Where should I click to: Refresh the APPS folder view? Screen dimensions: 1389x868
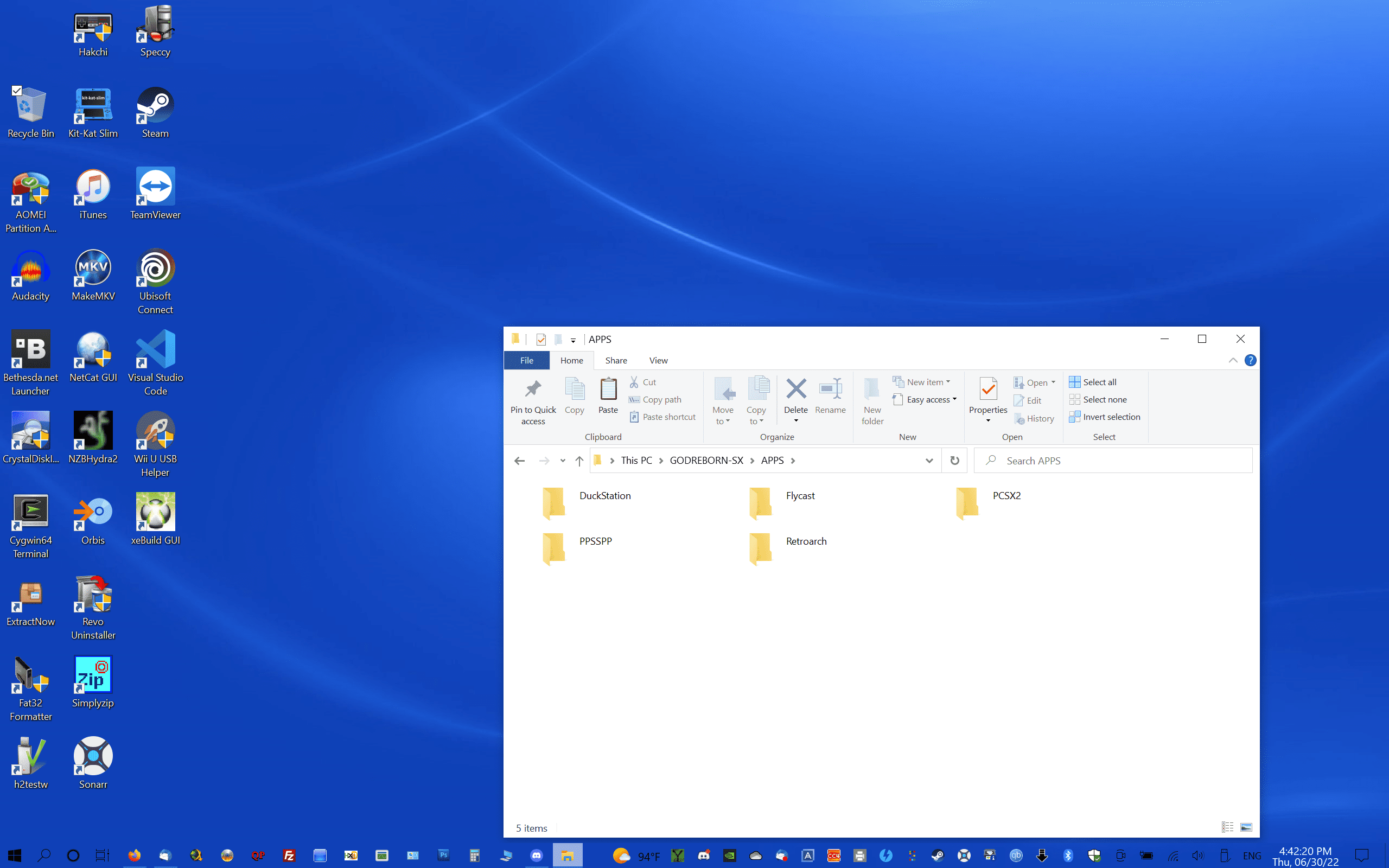click(954, 461)
